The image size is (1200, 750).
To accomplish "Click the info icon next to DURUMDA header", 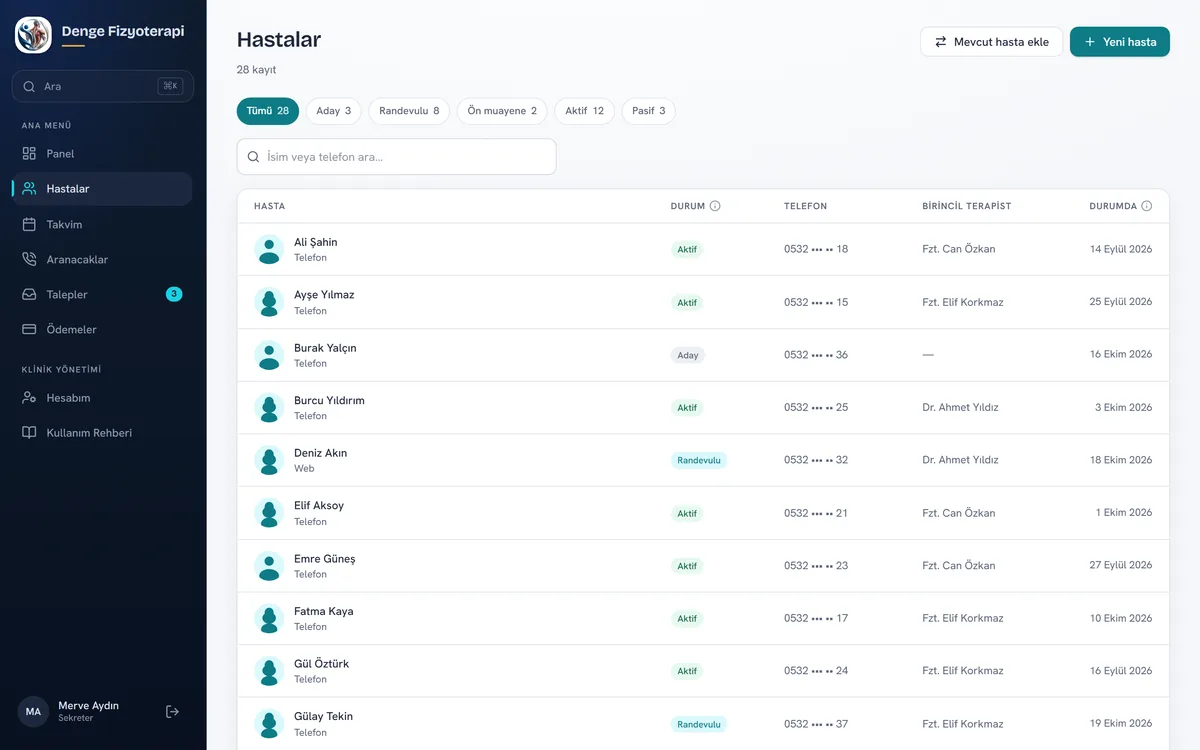I will (x=1147, y=206).
